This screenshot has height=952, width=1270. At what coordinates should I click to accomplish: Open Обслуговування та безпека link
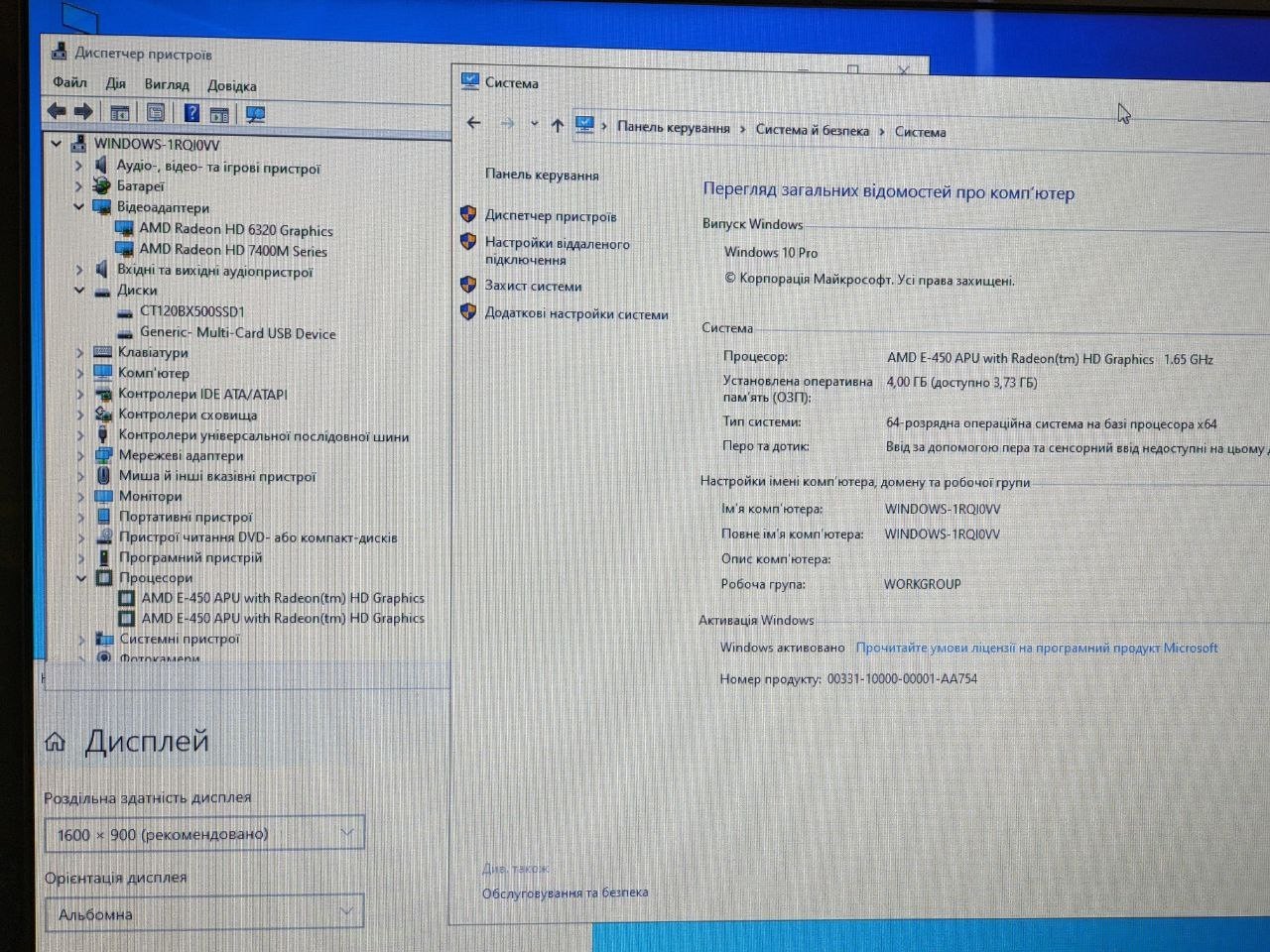pos(566,892)
